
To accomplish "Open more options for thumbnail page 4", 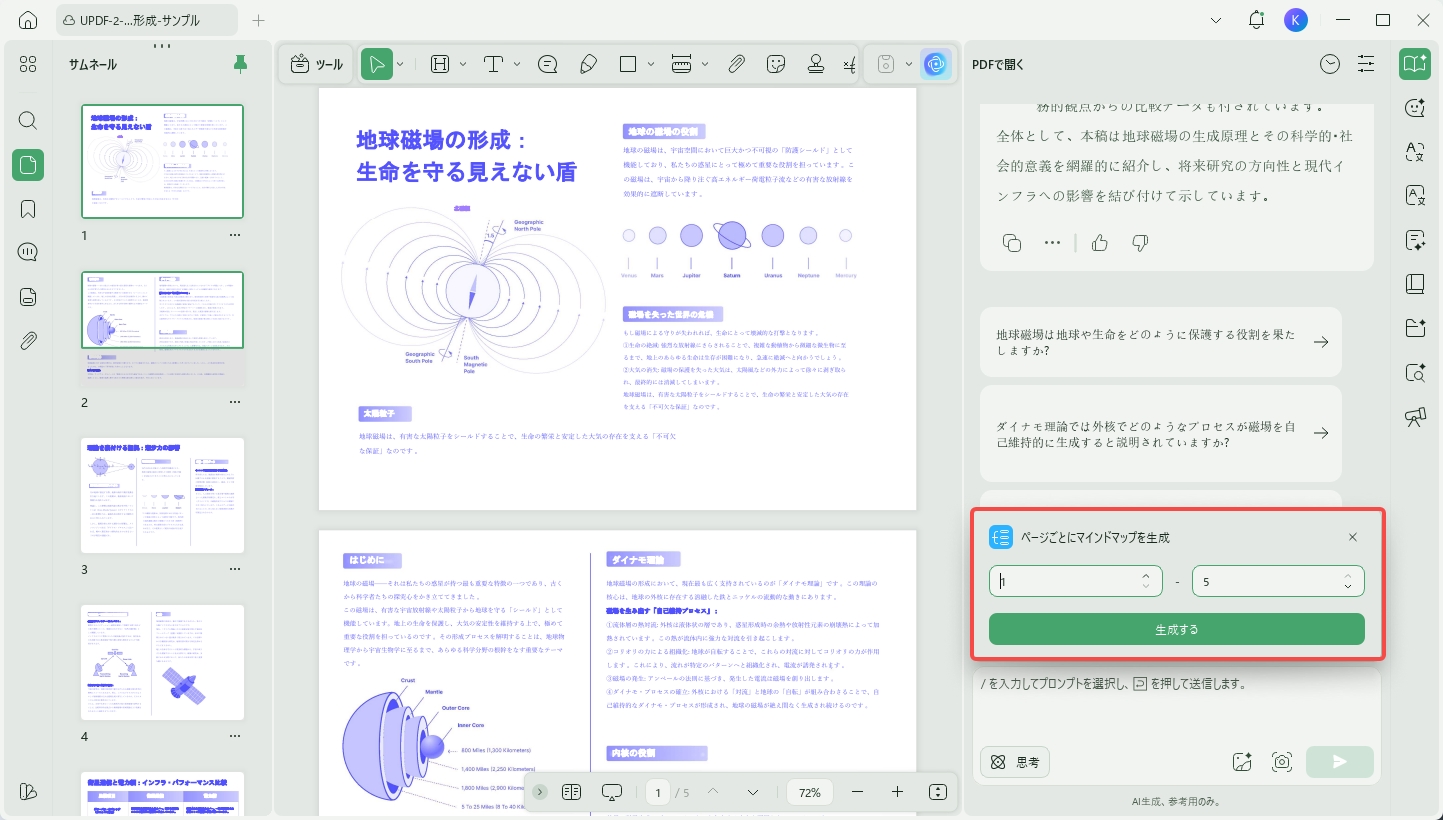I will 235,737.
